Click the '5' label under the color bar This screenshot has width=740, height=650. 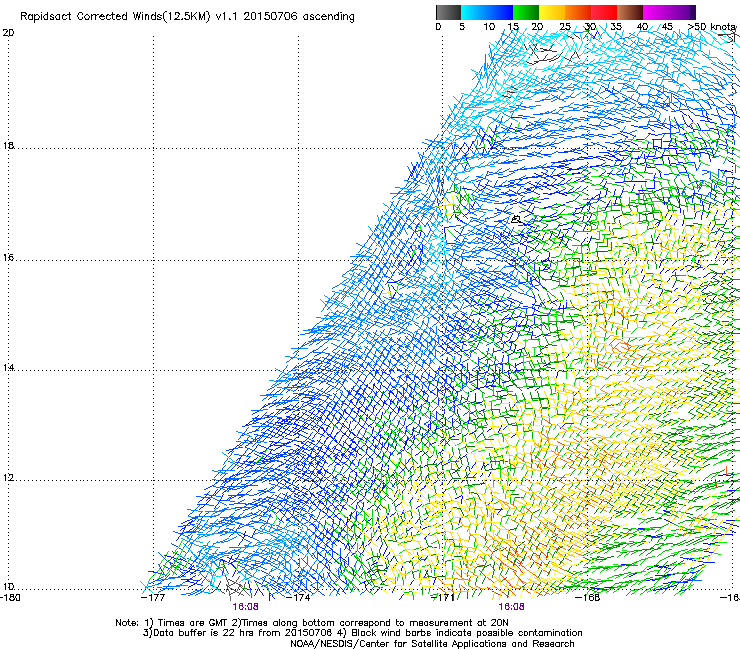[462, 27]
